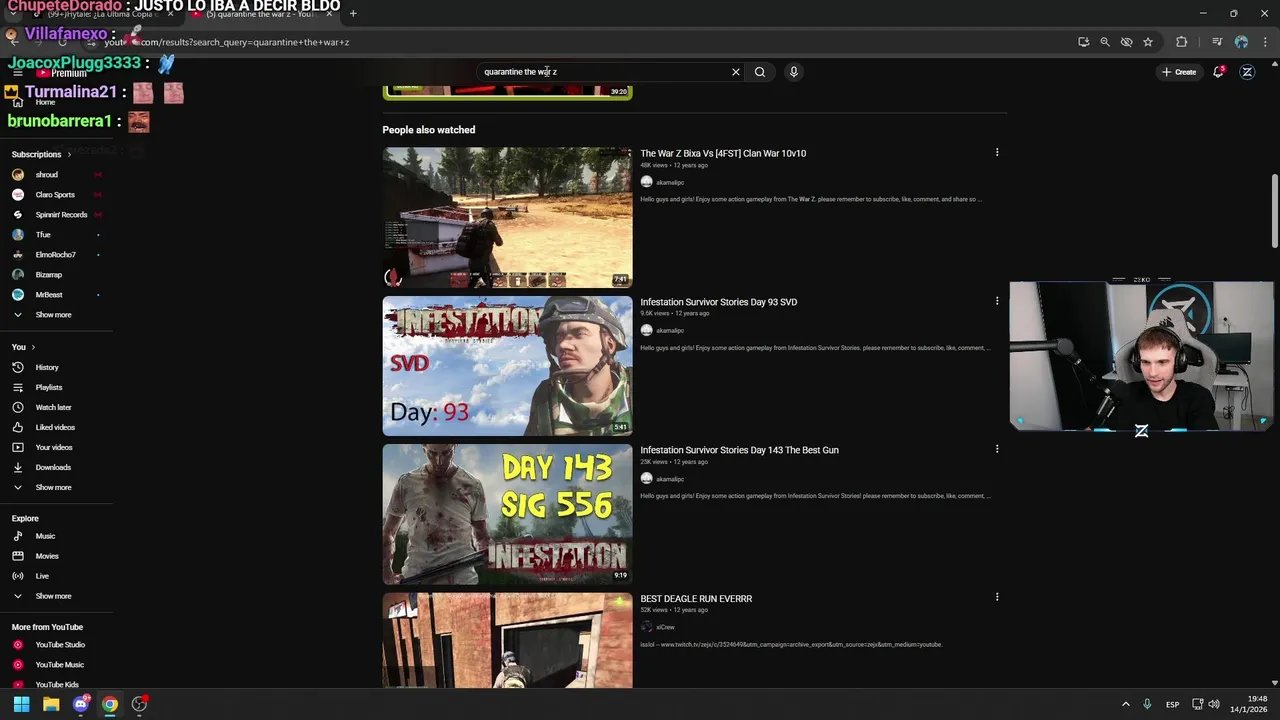Open Claro Sports subscription

point(55,195)
